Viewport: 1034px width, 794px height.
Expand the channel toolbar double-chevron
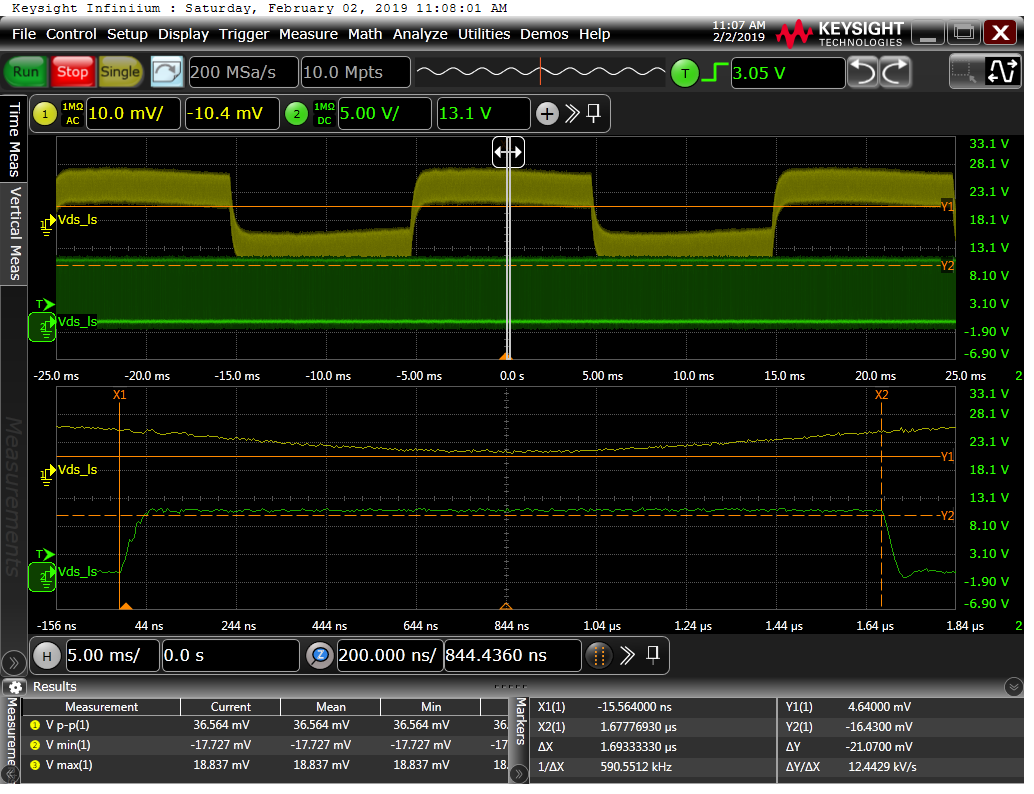tap(572, 113)
